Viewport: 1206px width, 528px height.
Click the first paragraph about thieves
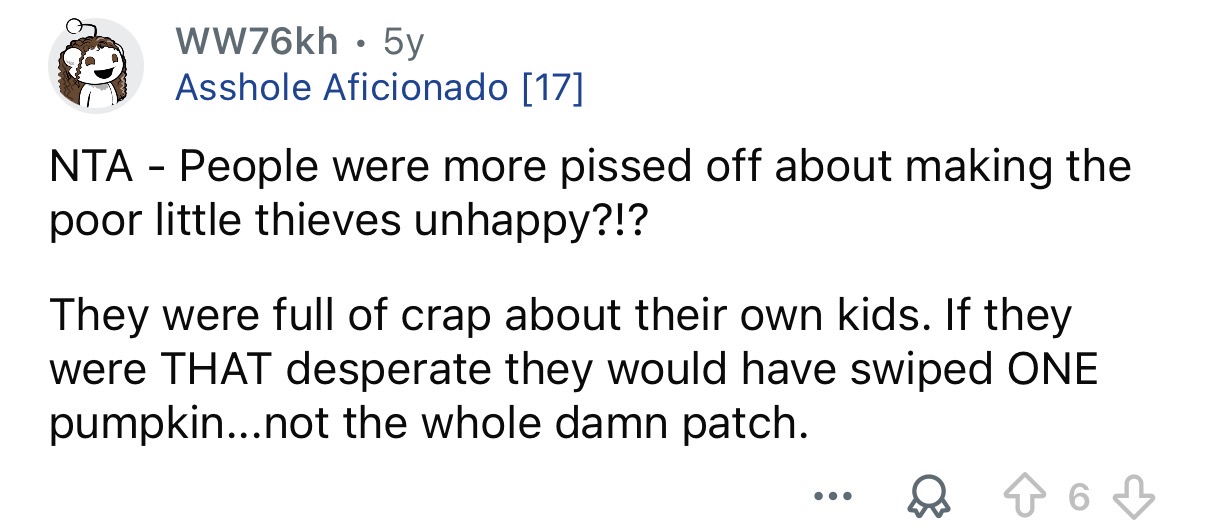click(x=590, y=190)
